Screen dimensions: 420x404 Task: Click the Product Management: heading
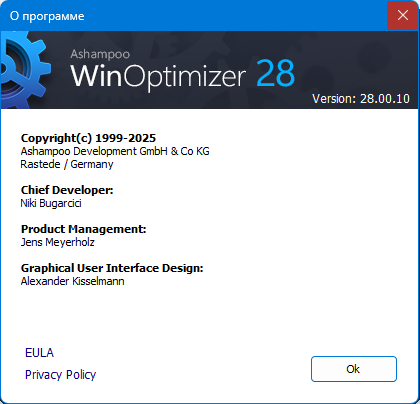coord(83,229)
